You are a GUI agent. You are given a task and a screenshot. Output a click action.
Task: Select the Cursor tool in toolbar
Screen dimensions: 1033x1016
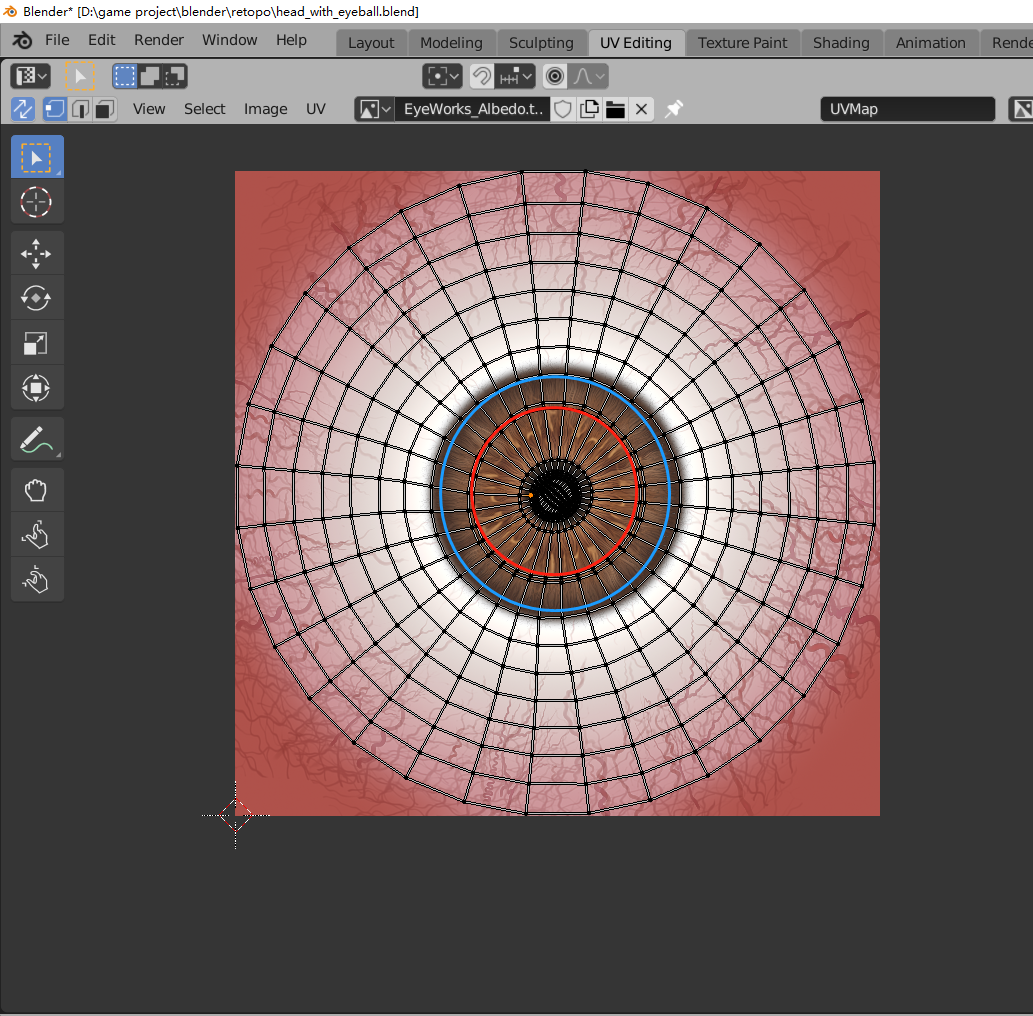coord(36,202)
